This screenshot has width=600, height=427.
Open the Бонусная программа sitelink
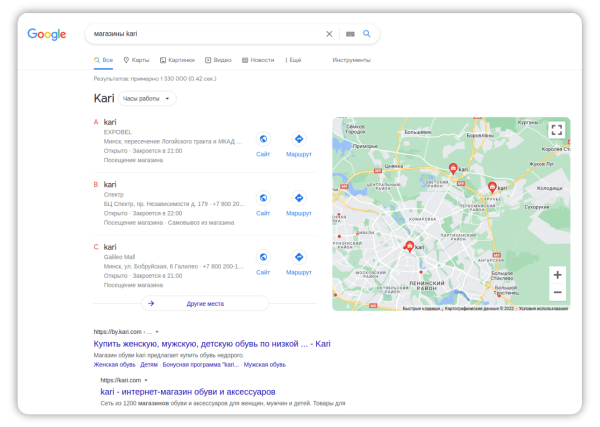click(201, 365)
